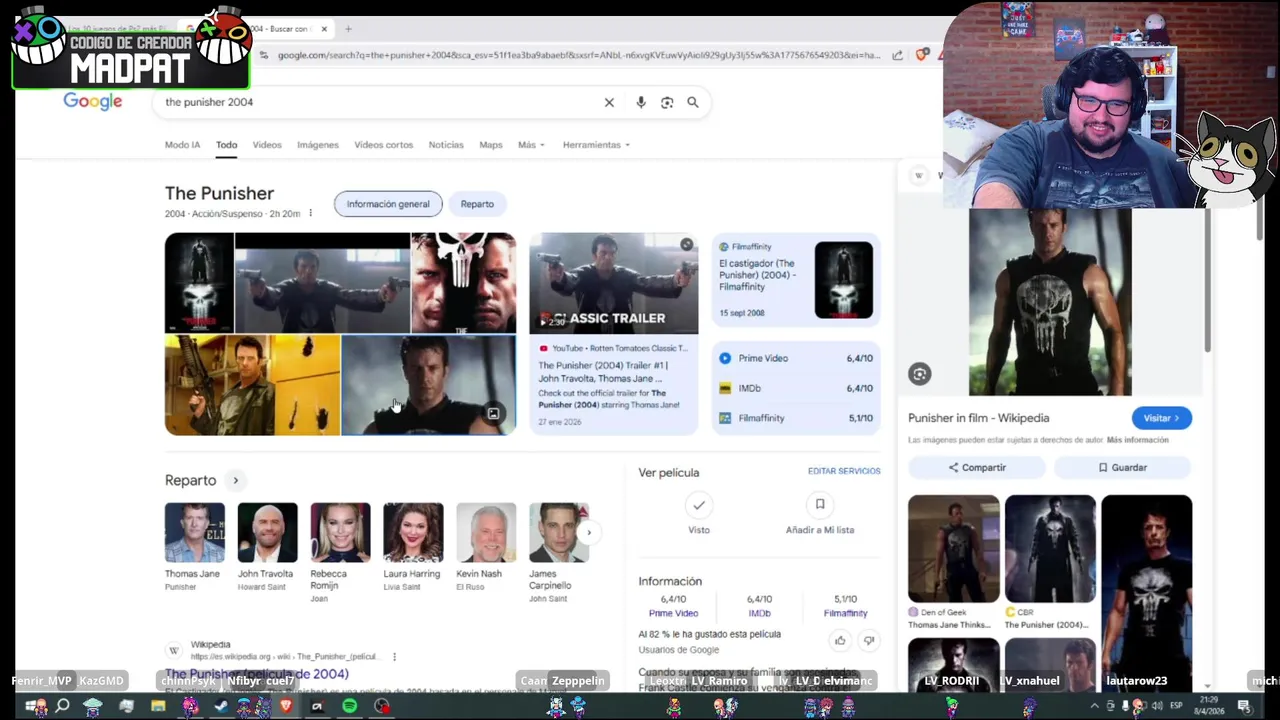Open Laura Harring cast photo
The image size is (1280, 720).
coord(413,533)
